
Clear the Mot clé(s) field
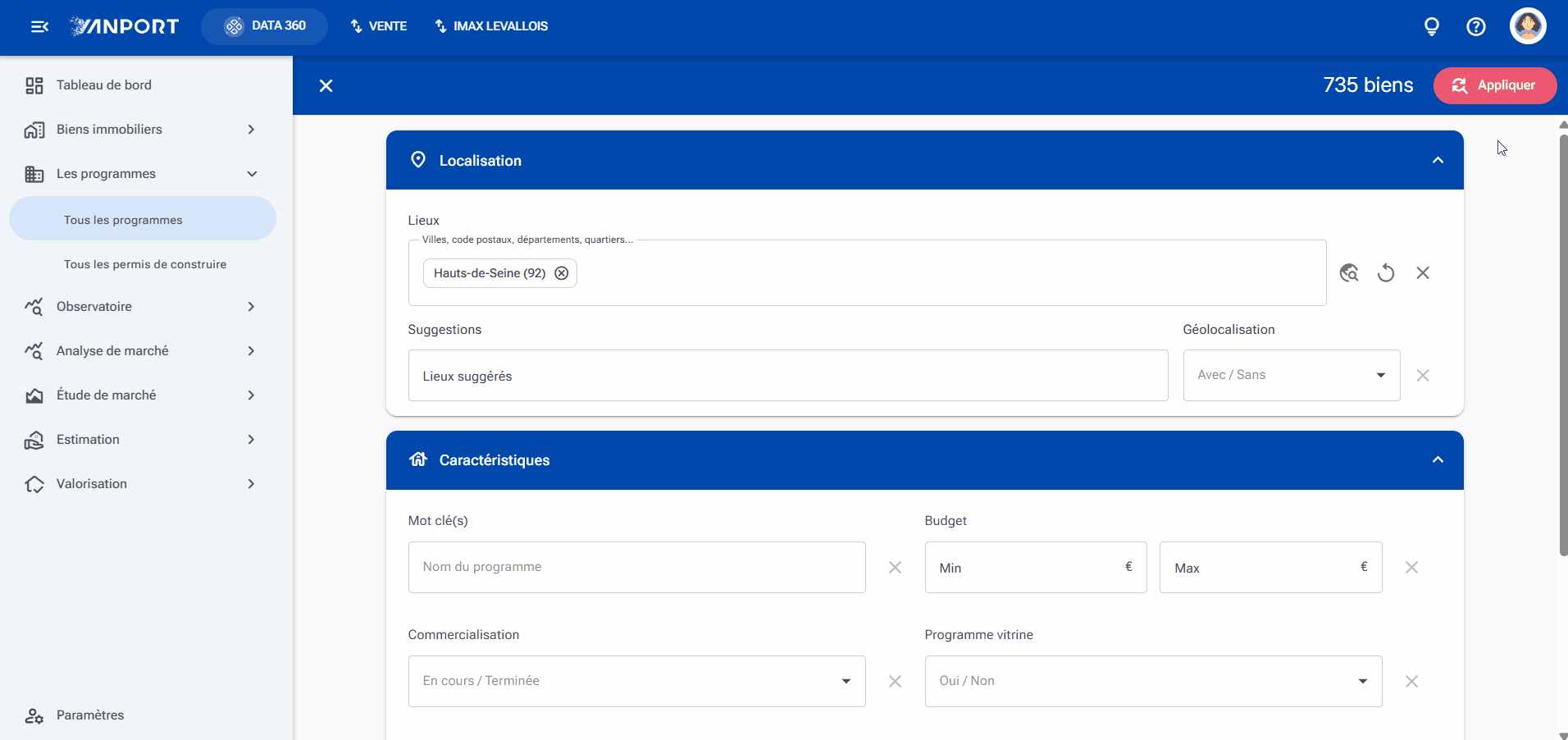pos(895,567)
